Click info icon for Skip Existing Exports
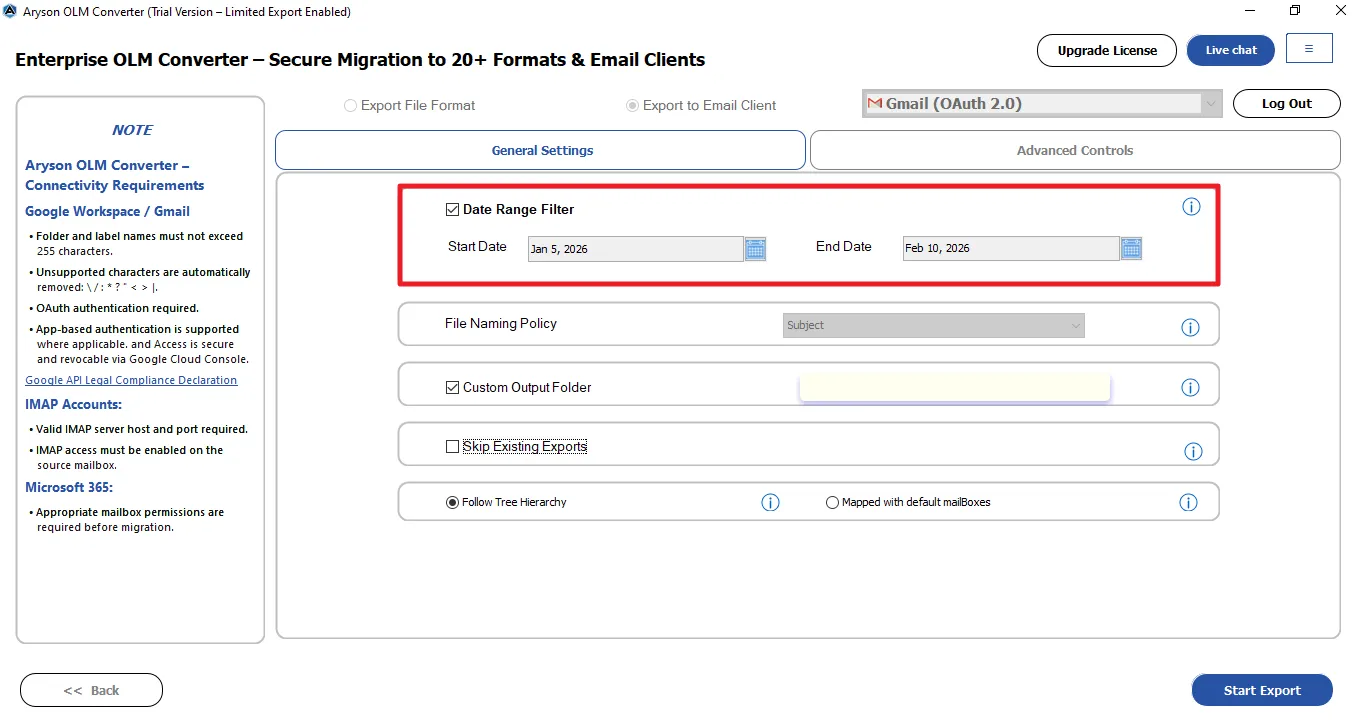 coord(1193,451)
